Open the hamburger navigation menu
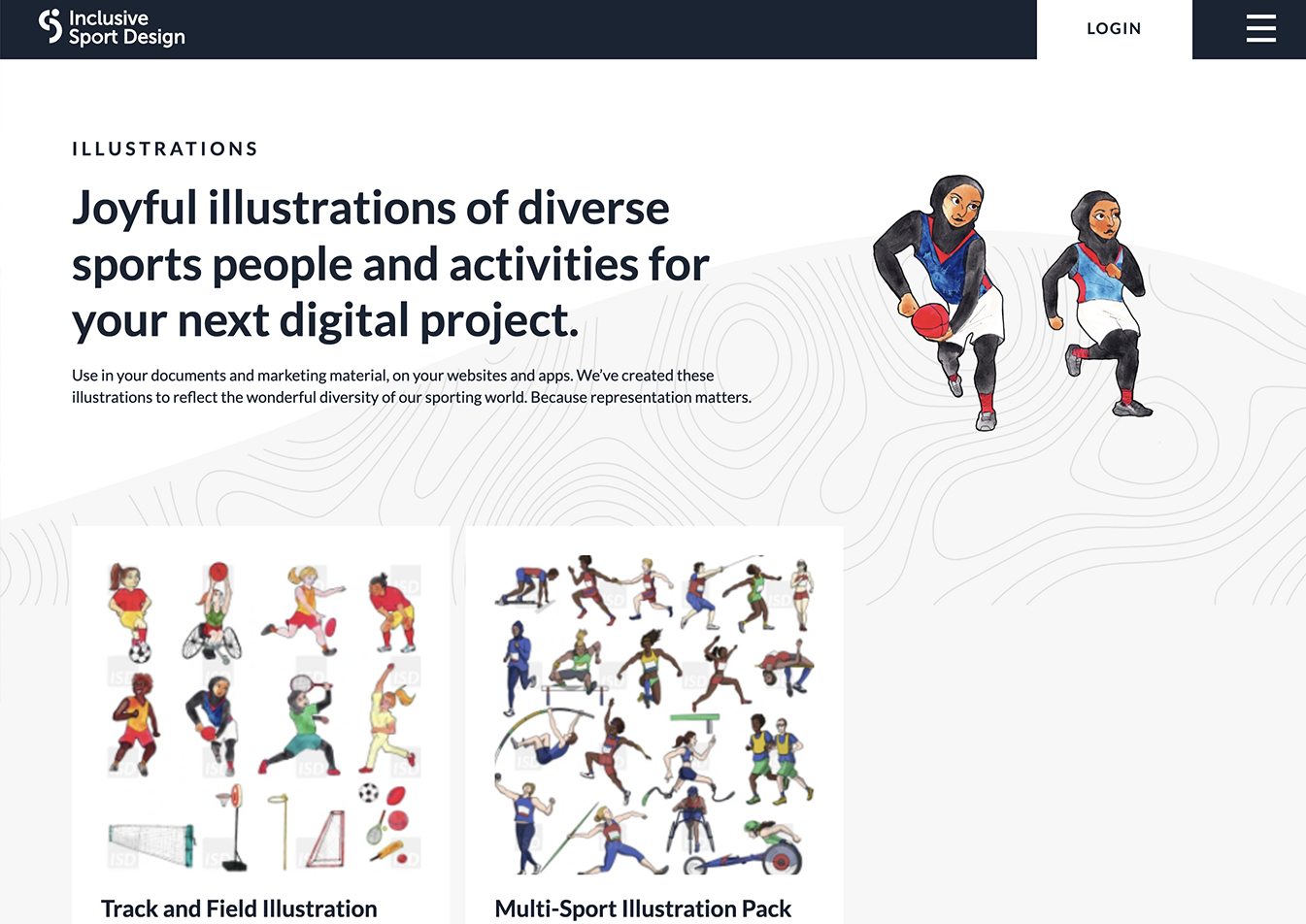 1261,29
